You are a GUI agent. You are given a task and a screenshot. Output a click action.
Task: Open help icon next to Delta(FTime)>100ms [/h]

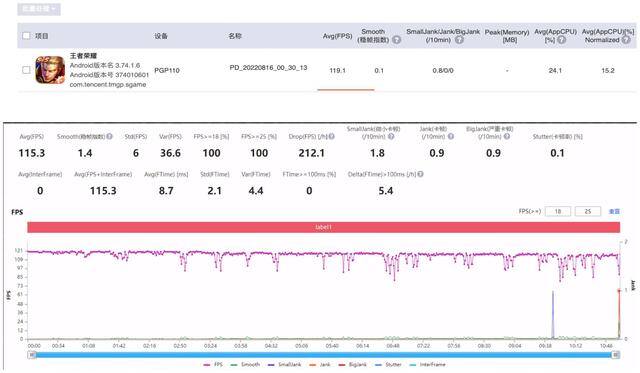420,174
